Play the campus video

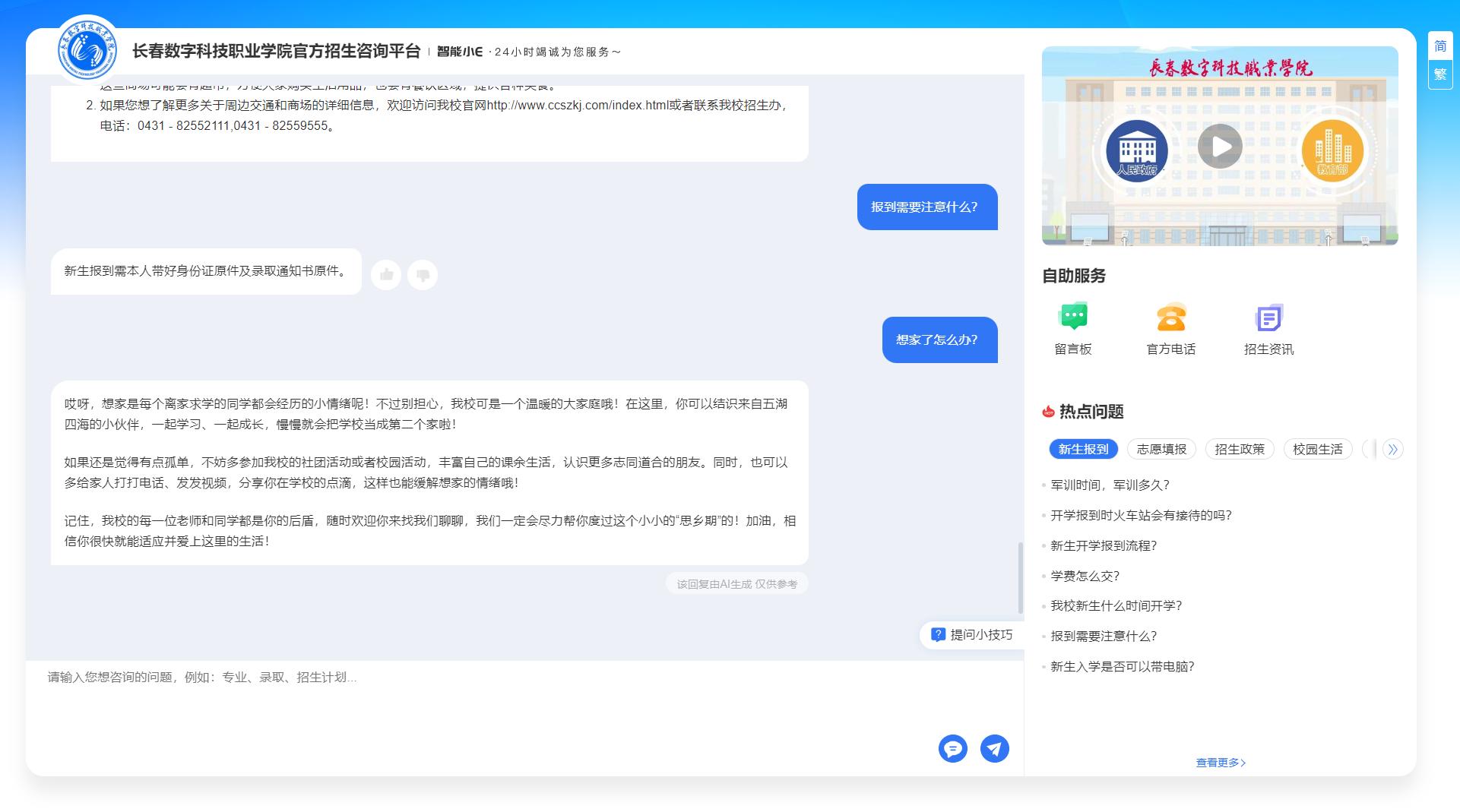[1220, 146]
